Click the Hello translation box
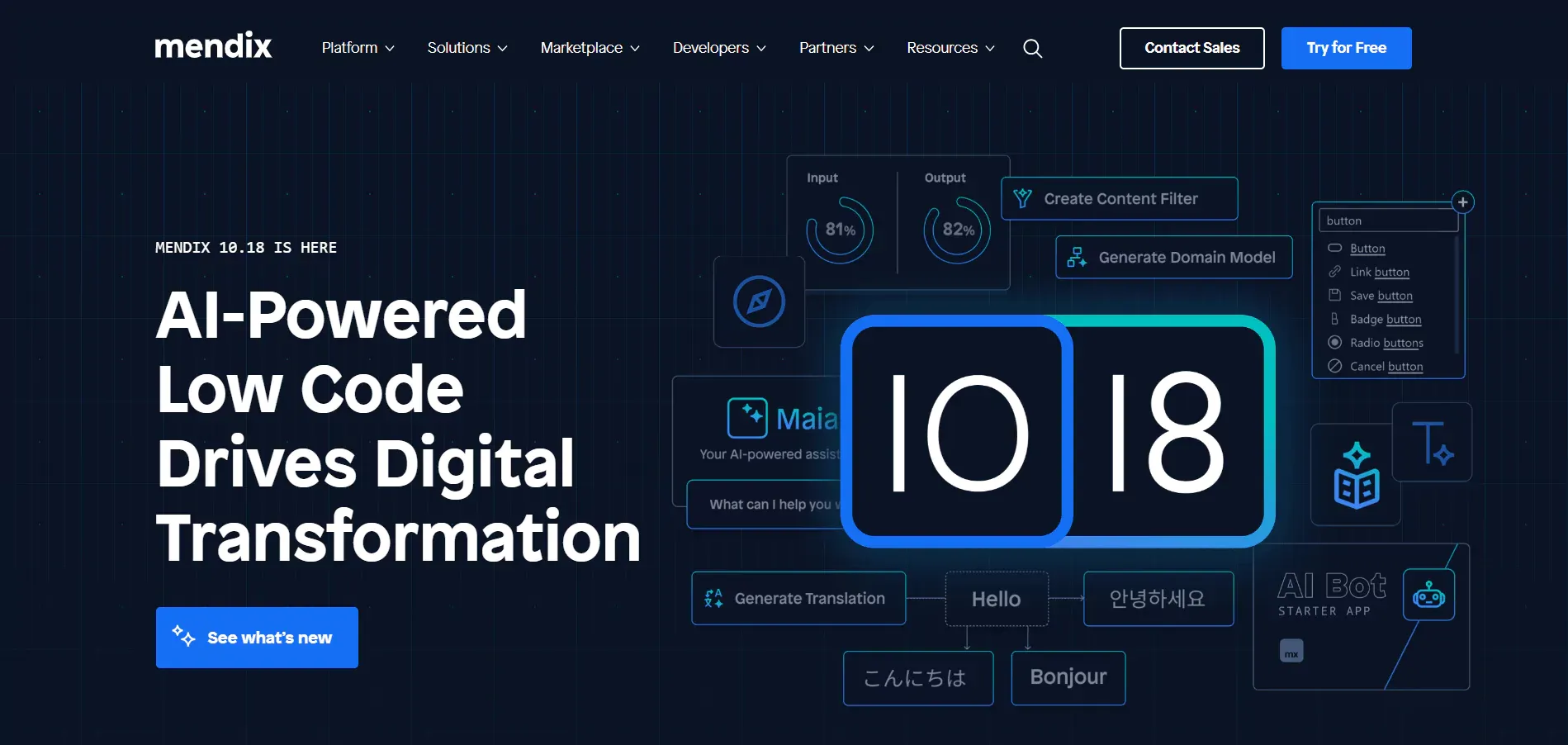 [997, 599]
